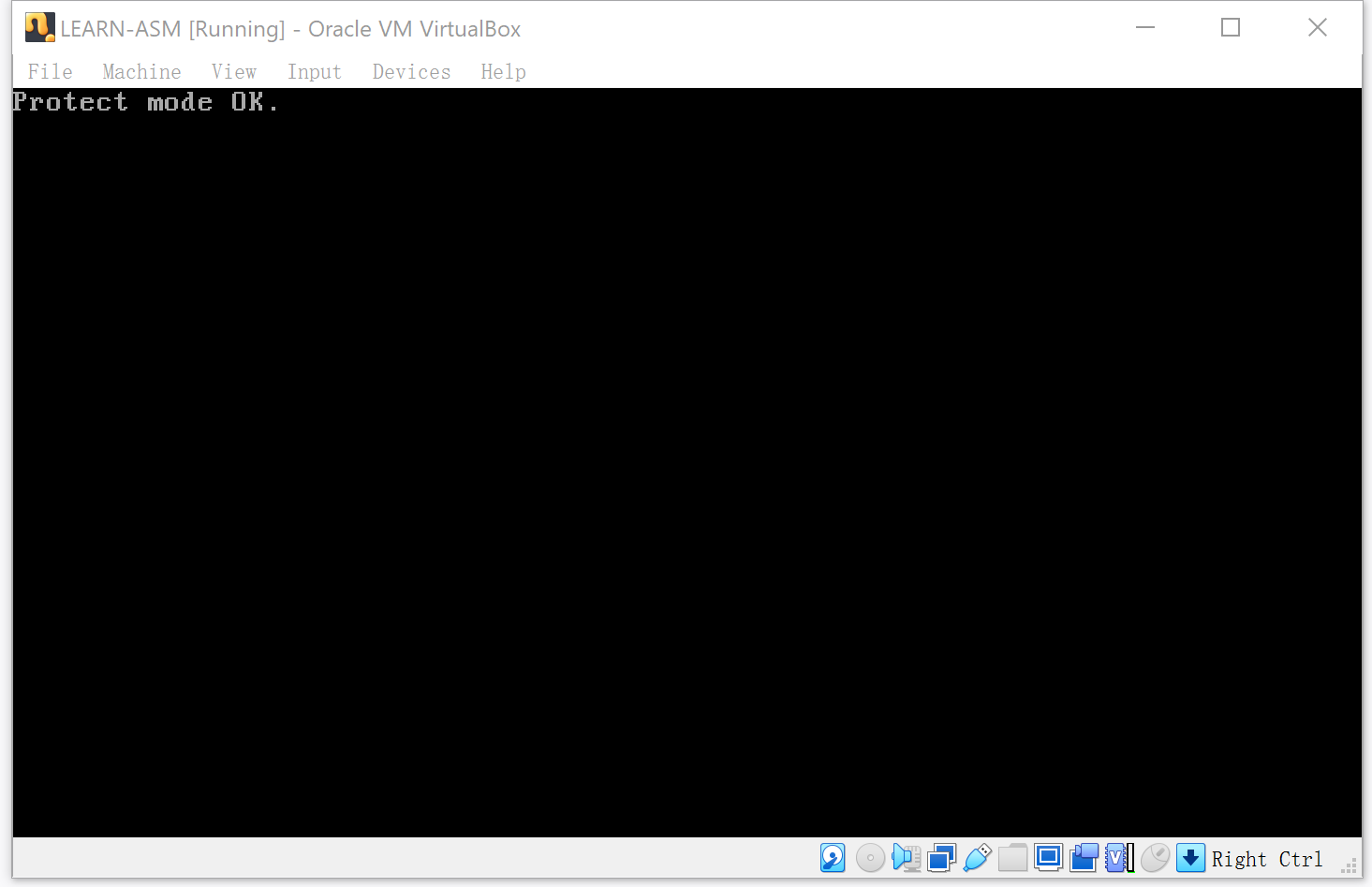This screenshot has width=1372, height=887.
Task: Click the audio status icon
Action: (907, 858)
